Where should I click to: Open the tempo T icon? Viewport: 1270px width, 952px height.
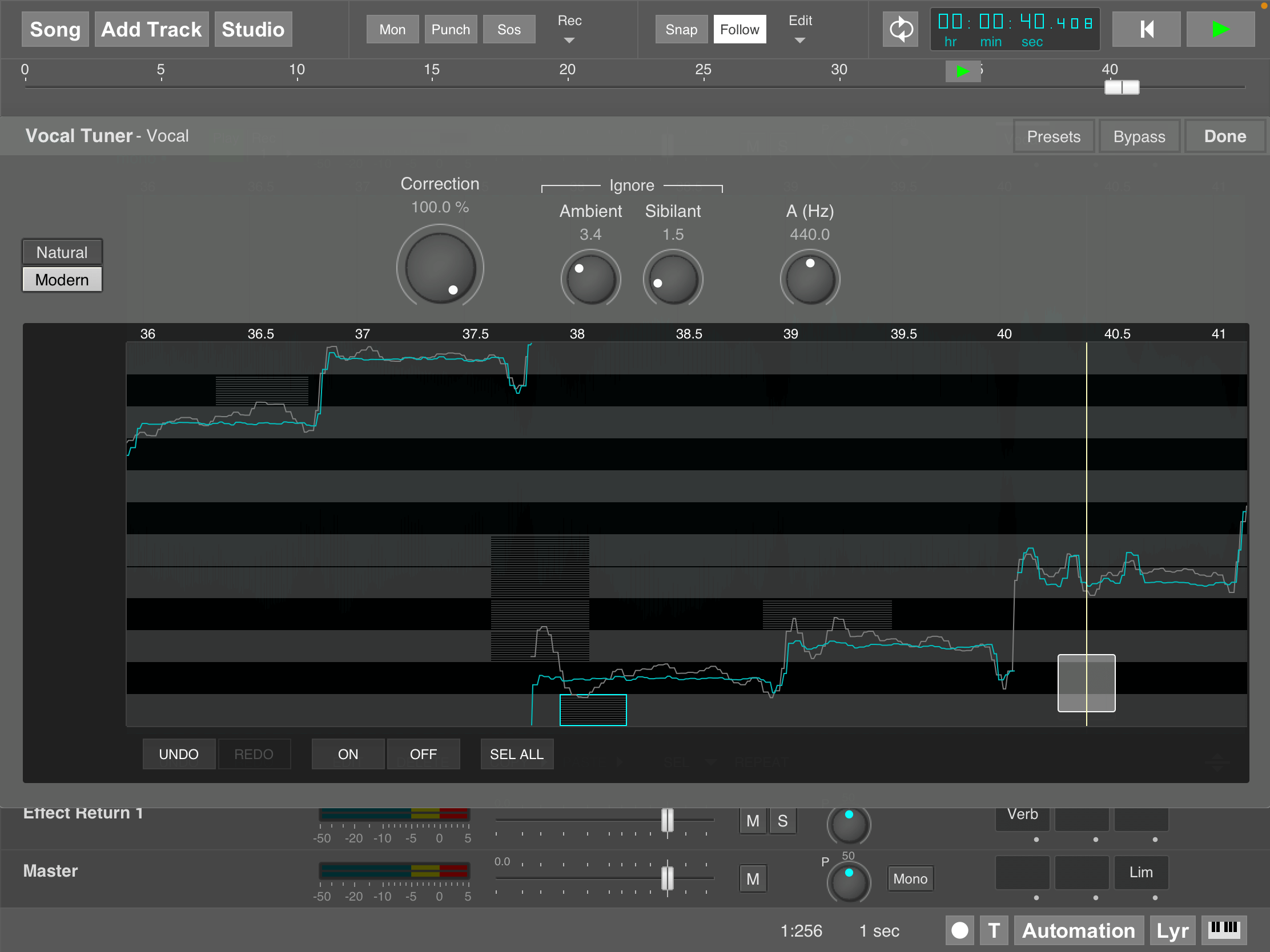point(994,930)
